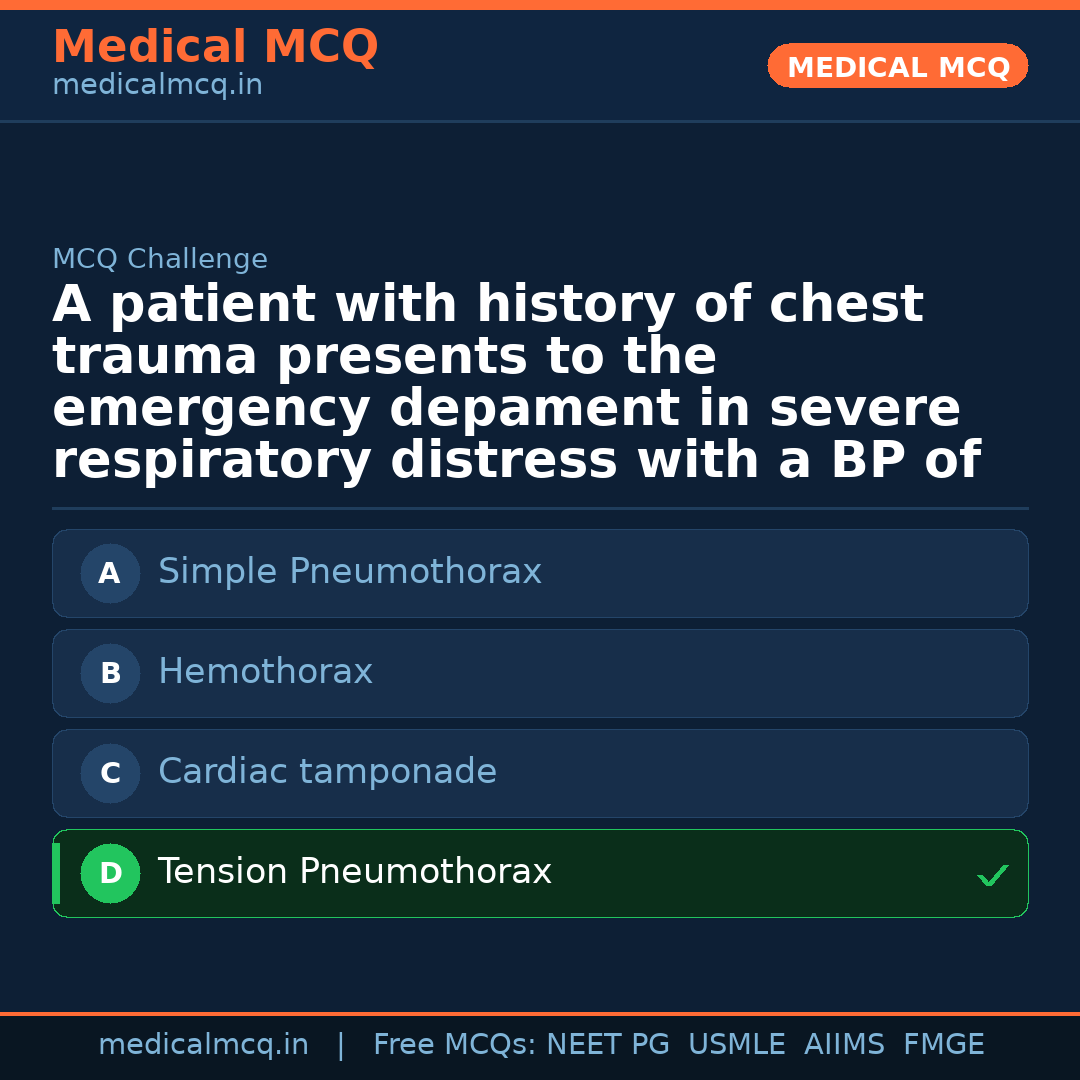1080x1080 pixels.
Task: Click the MCQ Challenge label
Action: pos(160,259)
